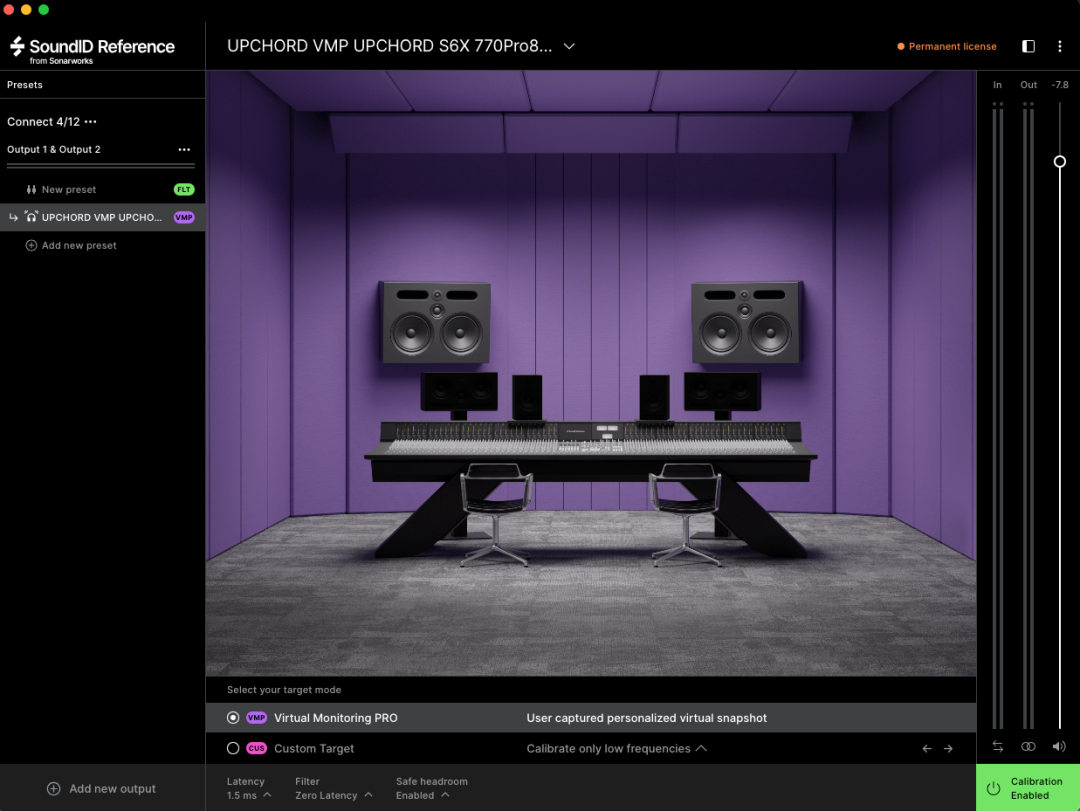Expand the UPCHORD VMP profile dropdown
The height and width of the screenshot is (811, 1080).
(569, 46)
